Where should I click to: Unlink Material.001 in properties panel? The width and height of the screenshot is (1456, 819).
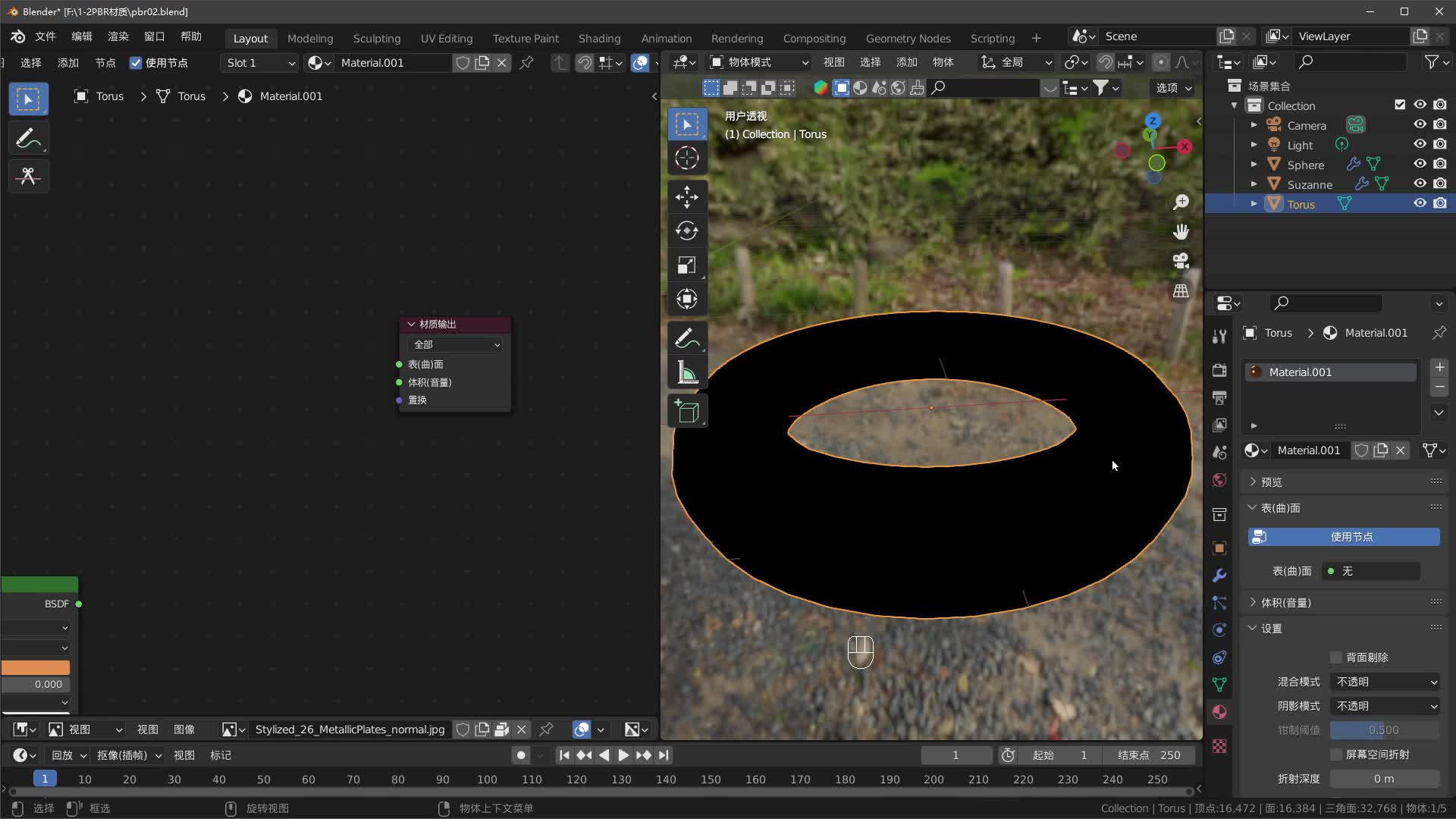[1401, 450]
